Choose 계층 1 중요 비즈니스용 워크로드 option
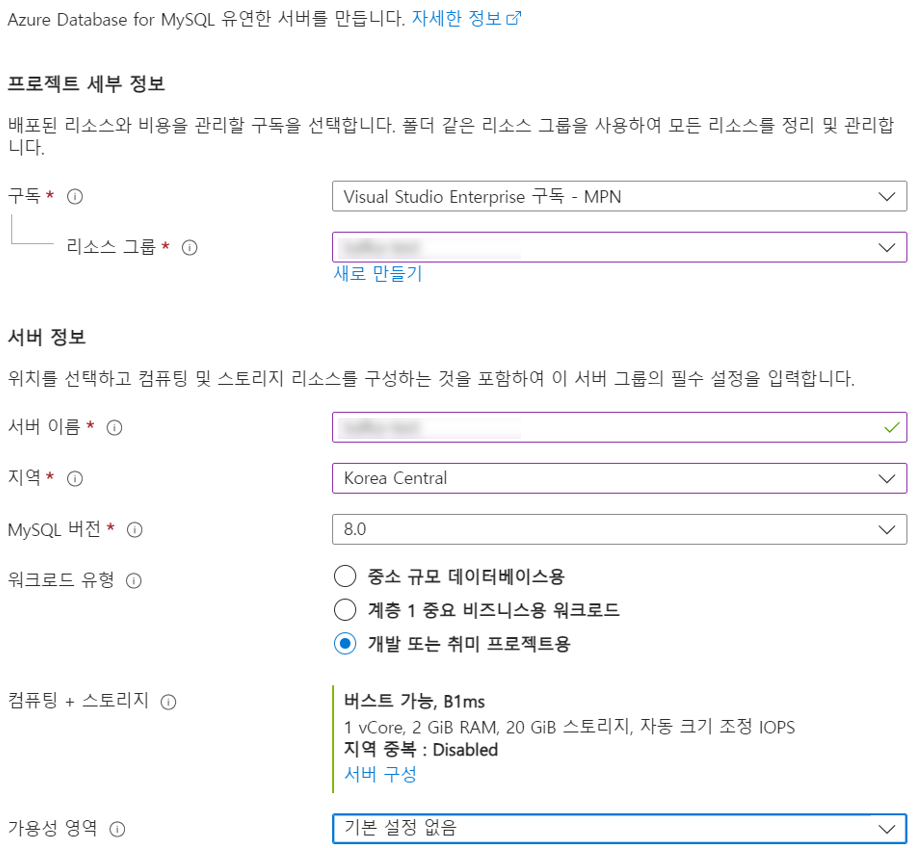The image size is (922, 848). coord(345,609)
